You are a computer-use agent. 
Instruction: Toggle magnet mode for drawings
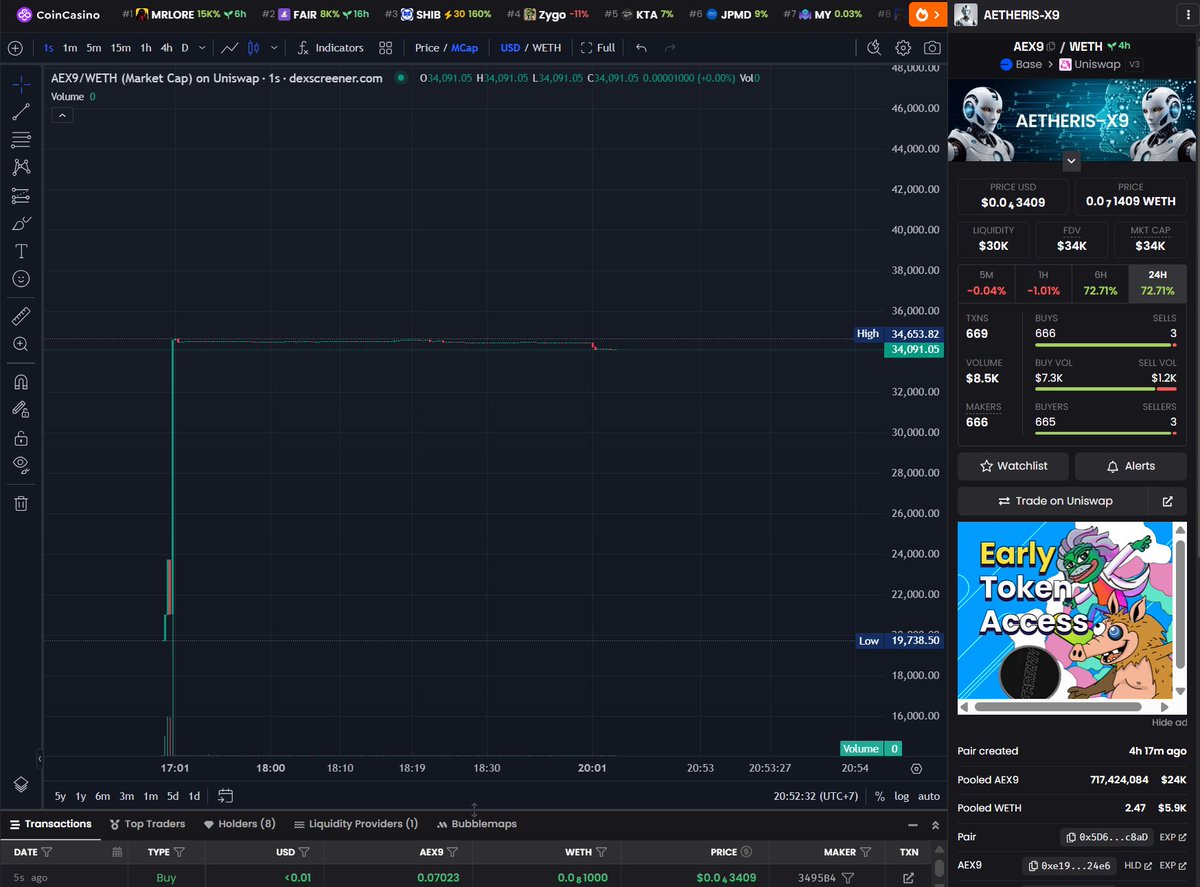[21, 382]
